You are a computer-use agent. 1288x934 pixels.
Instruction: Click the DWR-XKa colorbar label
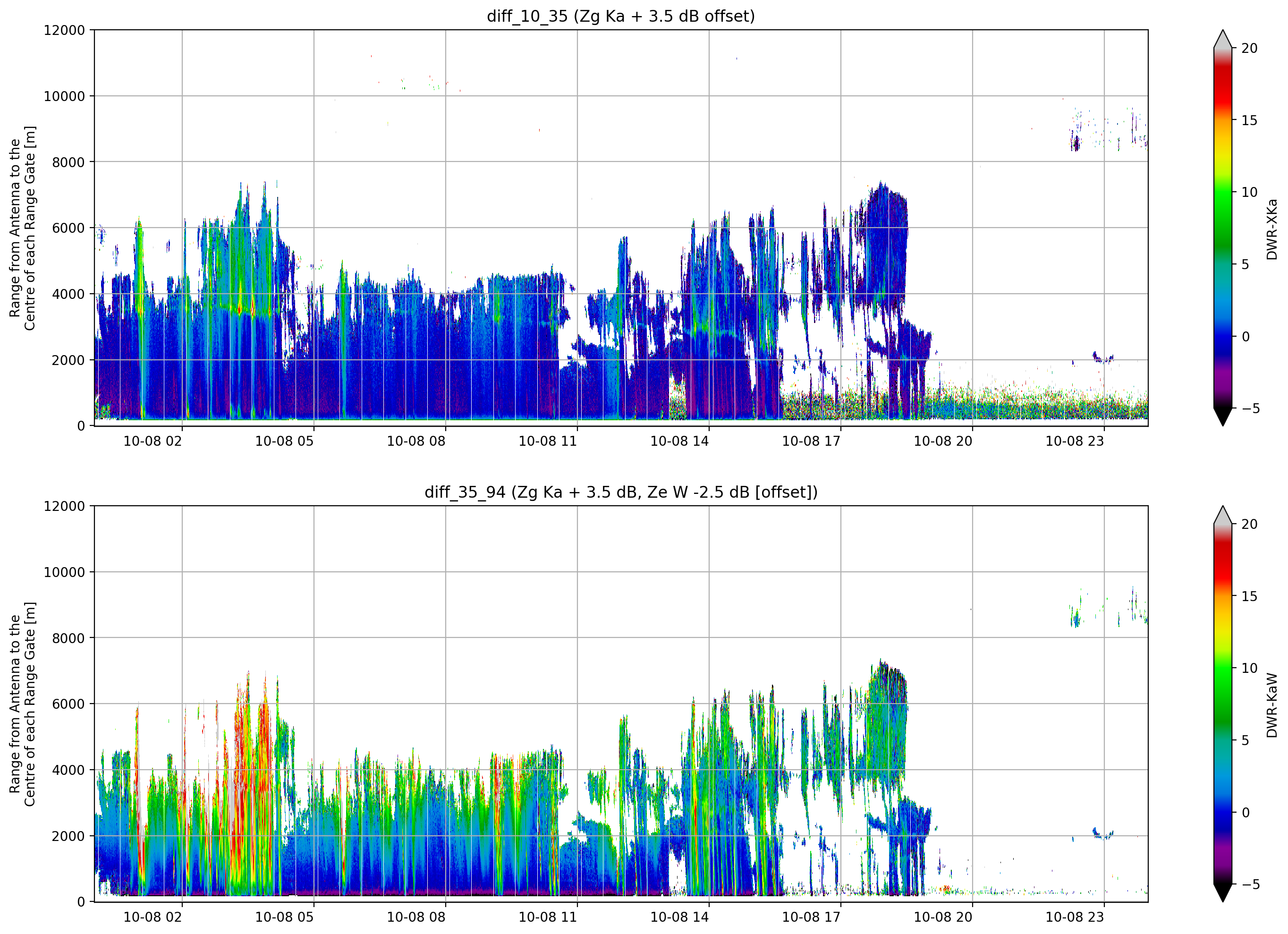click(x=1272, y=229)
